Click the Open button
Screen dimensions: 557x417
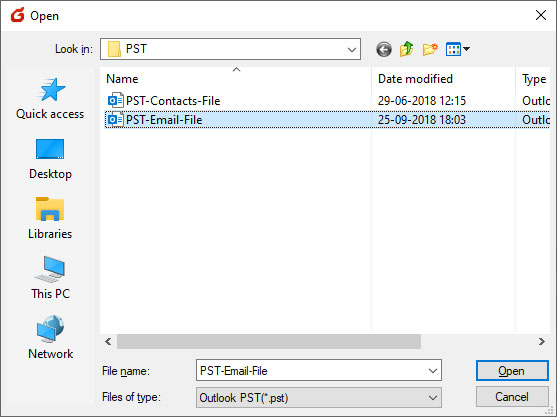click(x=512, y=370)
